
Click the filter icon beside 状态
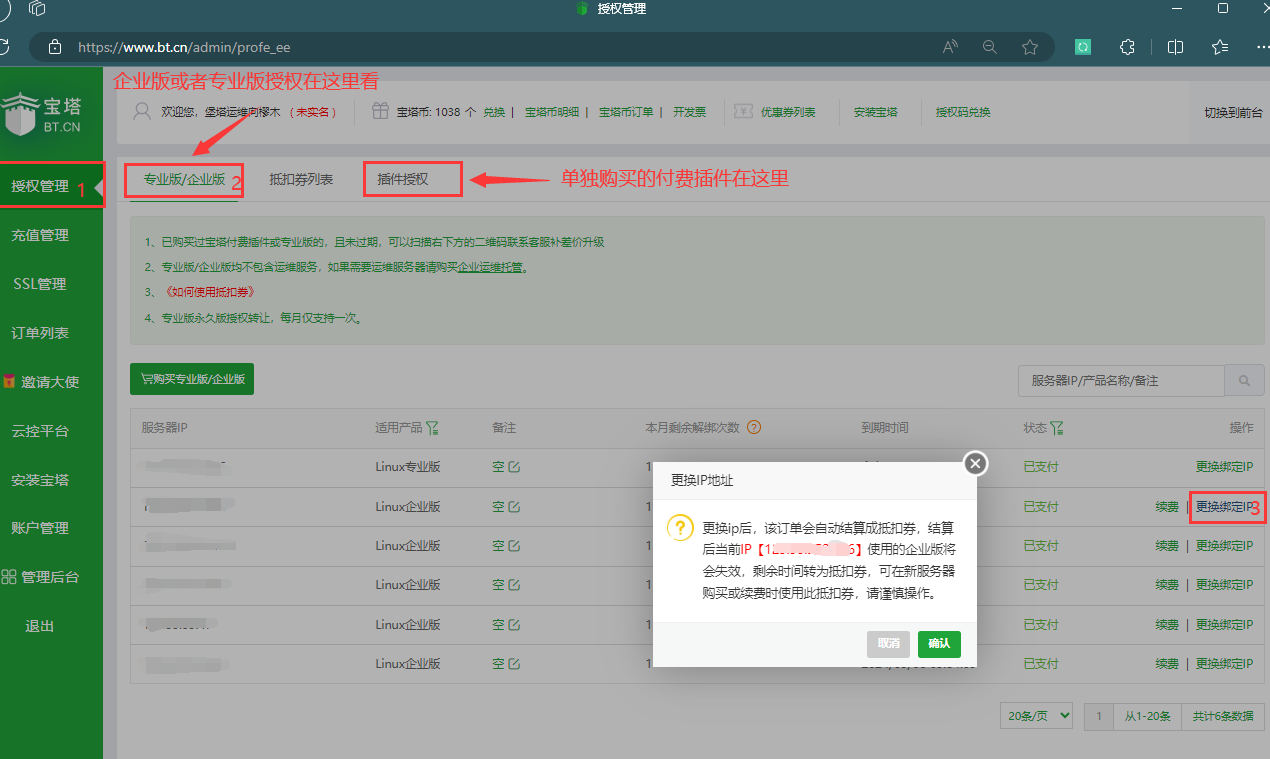(1057, 428)
